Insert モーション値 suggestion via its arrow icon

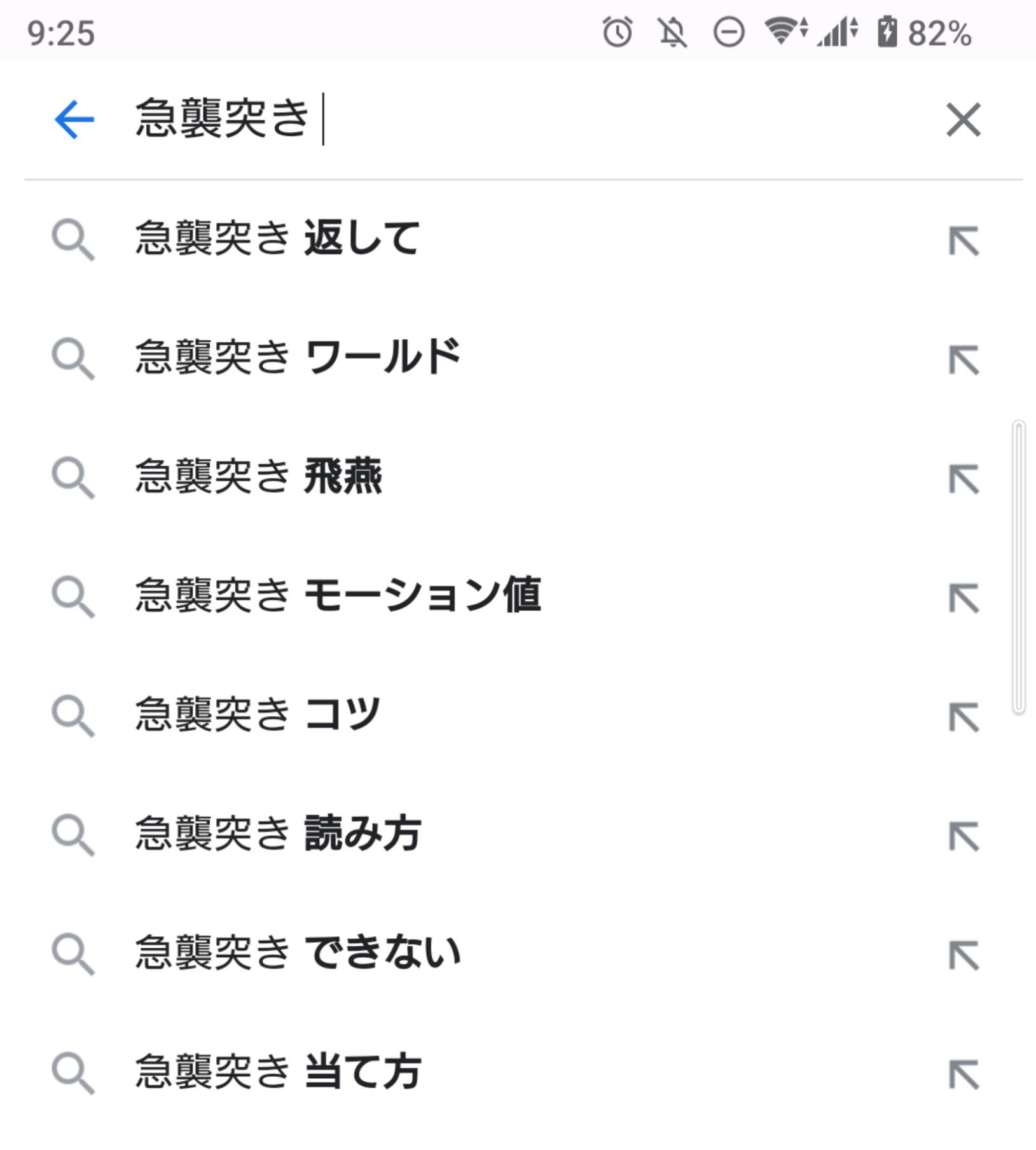963,599
